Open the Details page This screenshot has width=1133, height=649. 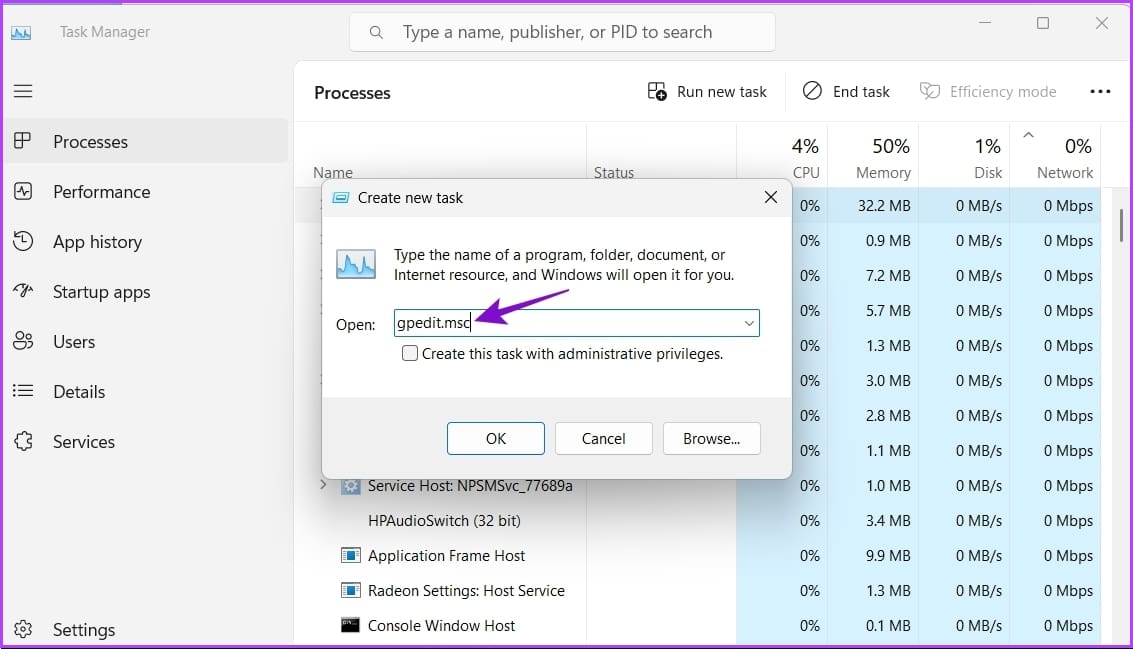pyautogui.click(x=146, y=392)
